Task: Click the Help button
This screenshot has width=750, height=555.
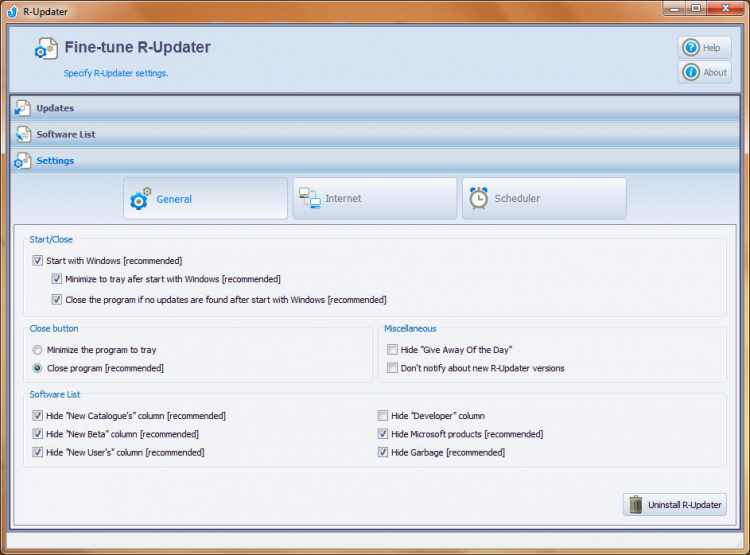Action: [x=705, y=47]
